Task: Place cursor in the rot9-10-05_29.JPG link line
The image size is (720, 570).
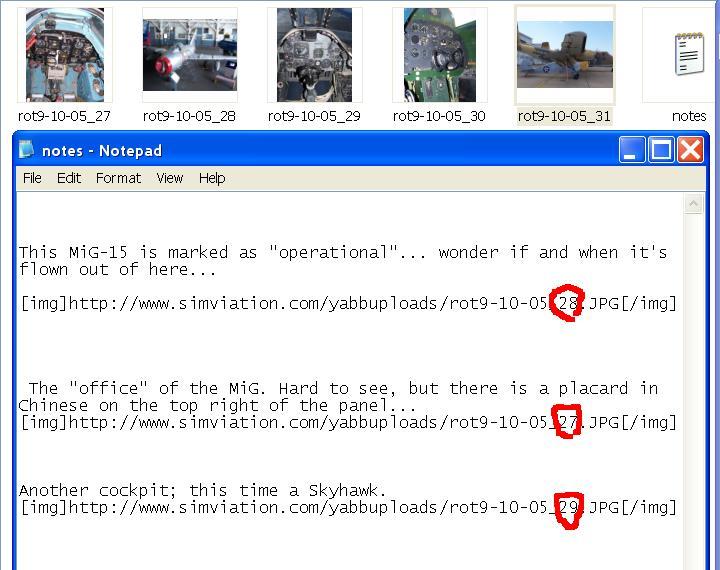Action: (349, 508)
